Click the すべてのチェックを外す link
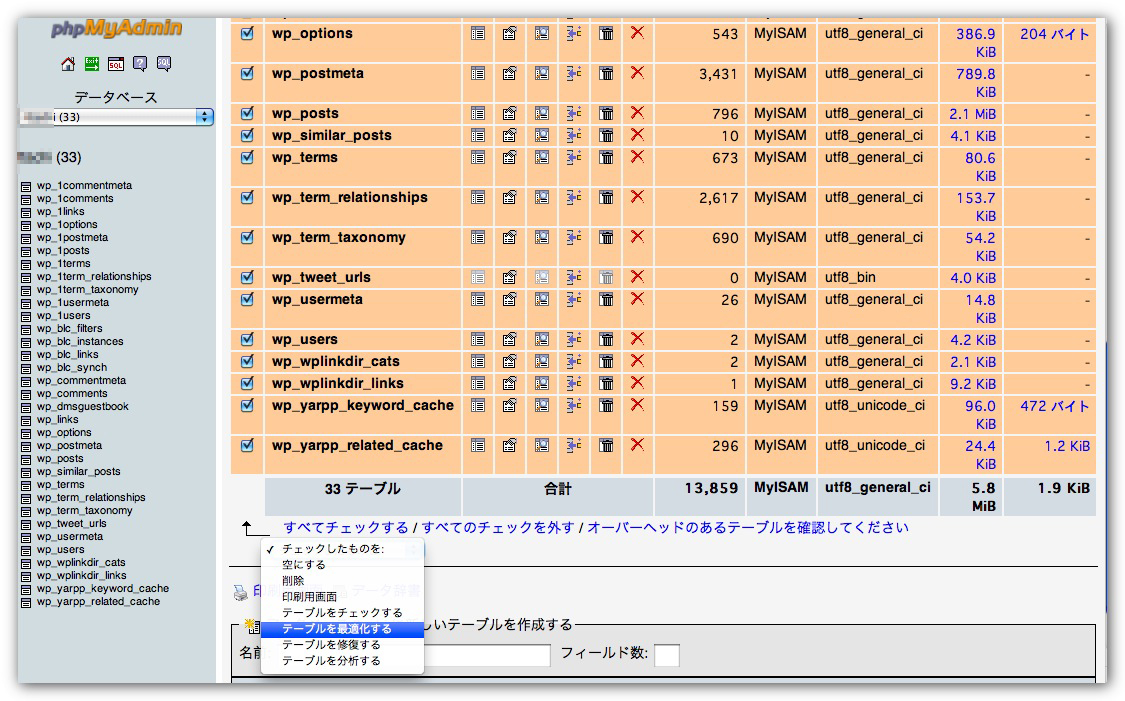Screen dimensions: 1125x701 pyautogui.click(x=498, y=528)
